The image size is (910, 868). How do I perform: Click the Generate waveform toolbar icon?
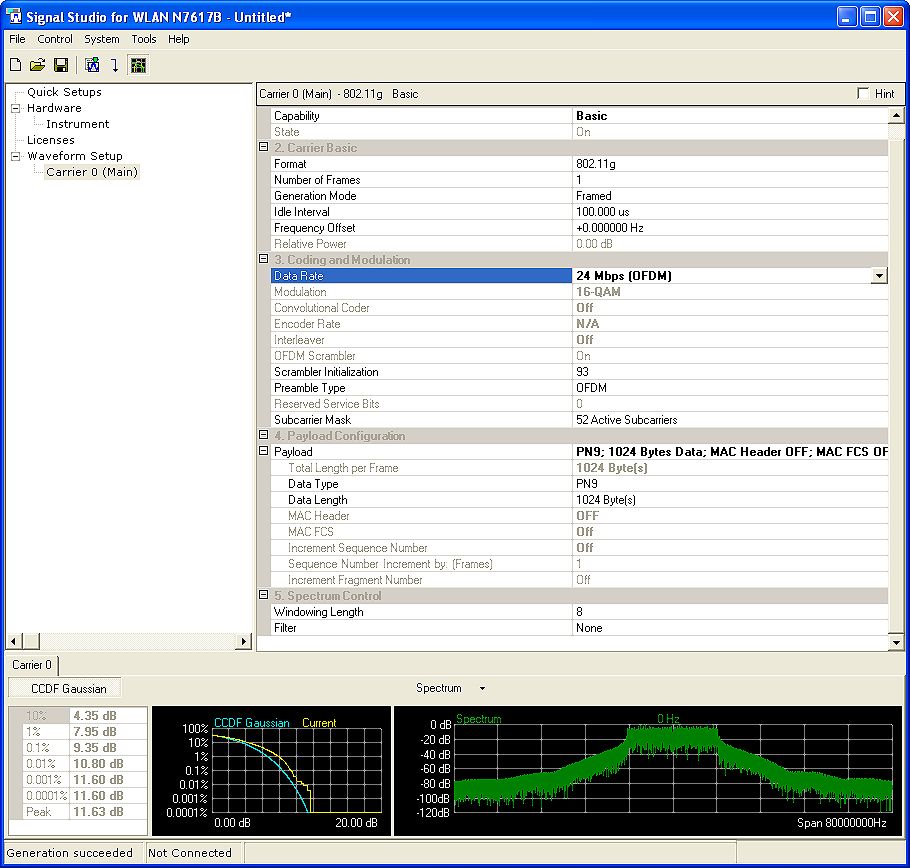click(92, 66)
